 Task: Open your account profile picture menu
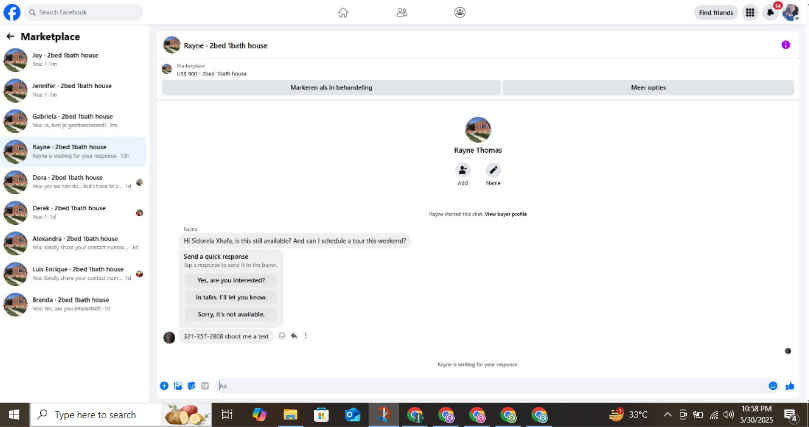790,12
